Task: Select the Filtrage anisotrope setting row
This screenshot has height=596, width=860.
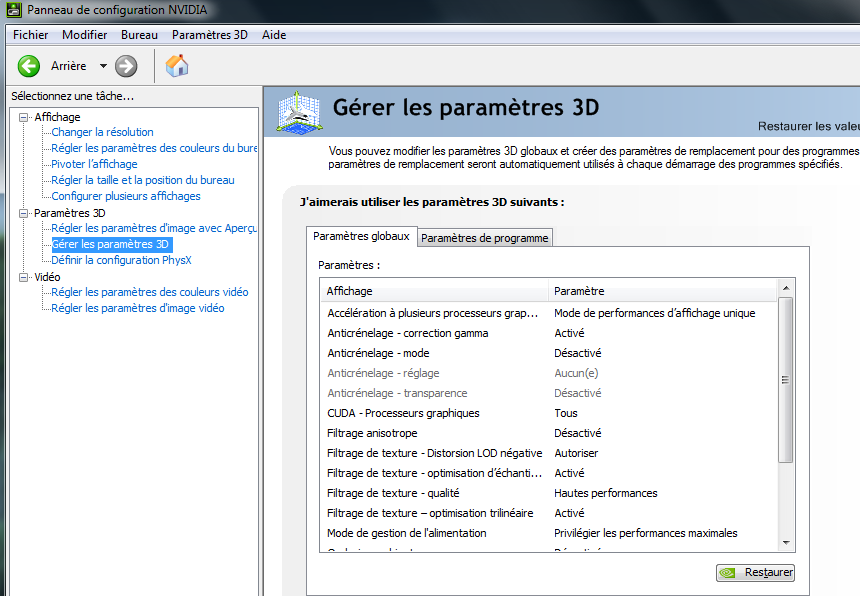Action: tap(372, 433)
